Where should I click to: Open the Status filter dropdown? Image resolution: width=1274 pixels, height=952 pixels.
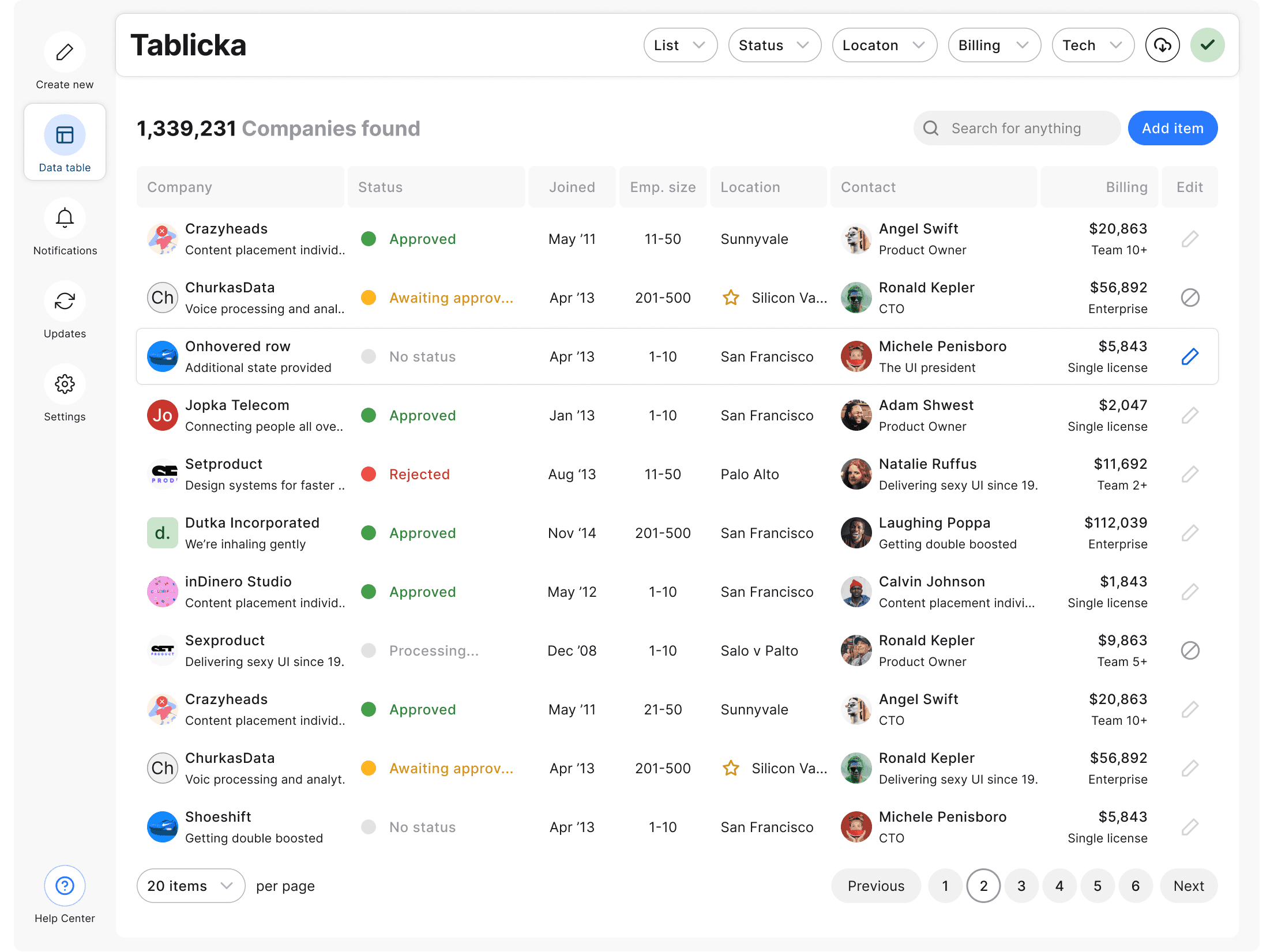click(775, 45)
